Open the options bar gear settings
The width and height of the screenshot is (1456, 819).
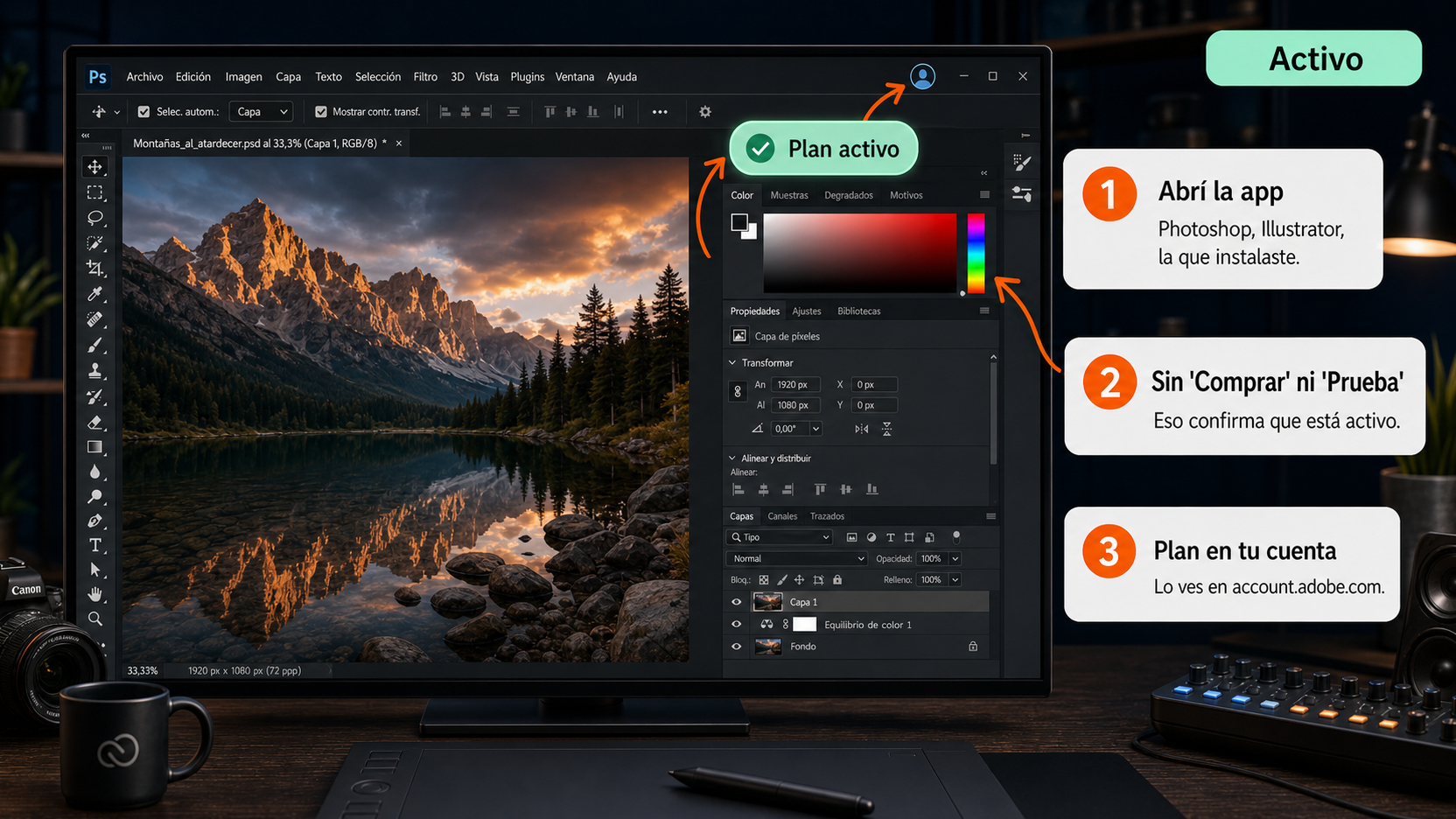coord(705,112)
